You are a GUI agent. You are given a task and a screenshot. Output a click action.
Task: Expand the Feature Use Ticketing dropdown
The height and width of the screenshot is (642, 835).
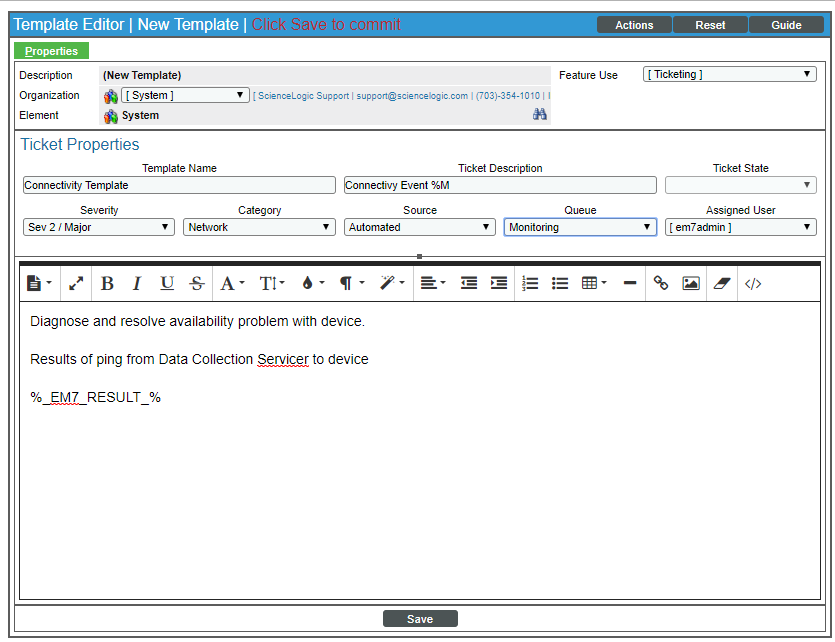(x=730, y=74)
